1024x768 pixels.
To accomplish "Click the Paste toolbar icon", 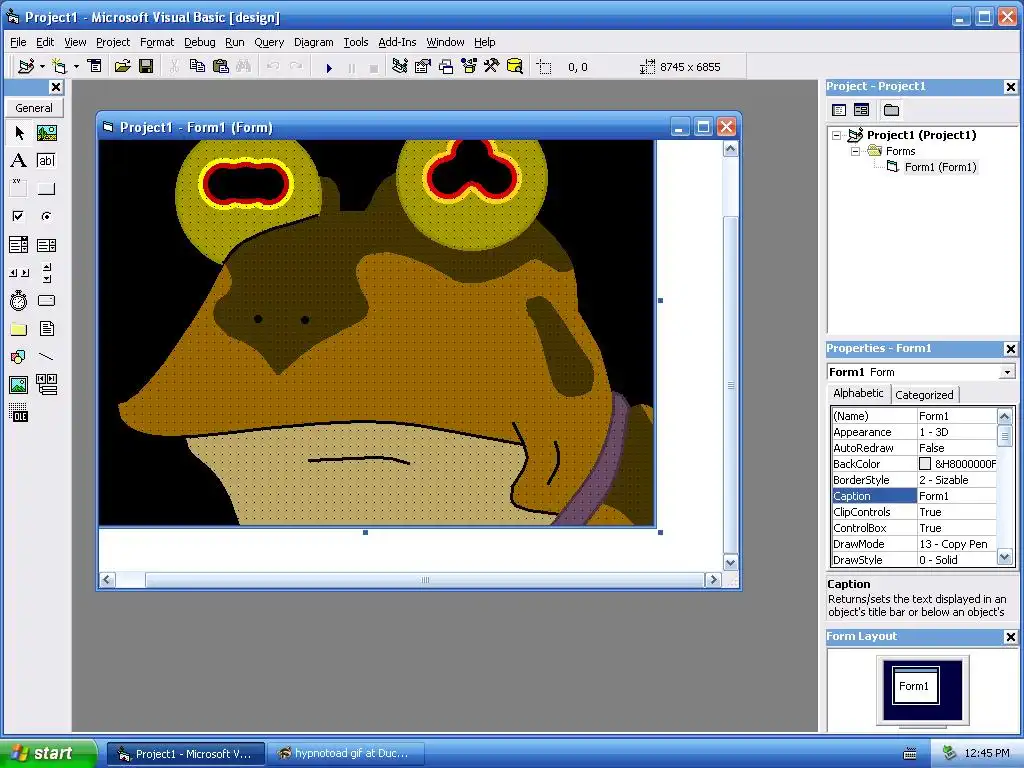I will tap(221, 66).
